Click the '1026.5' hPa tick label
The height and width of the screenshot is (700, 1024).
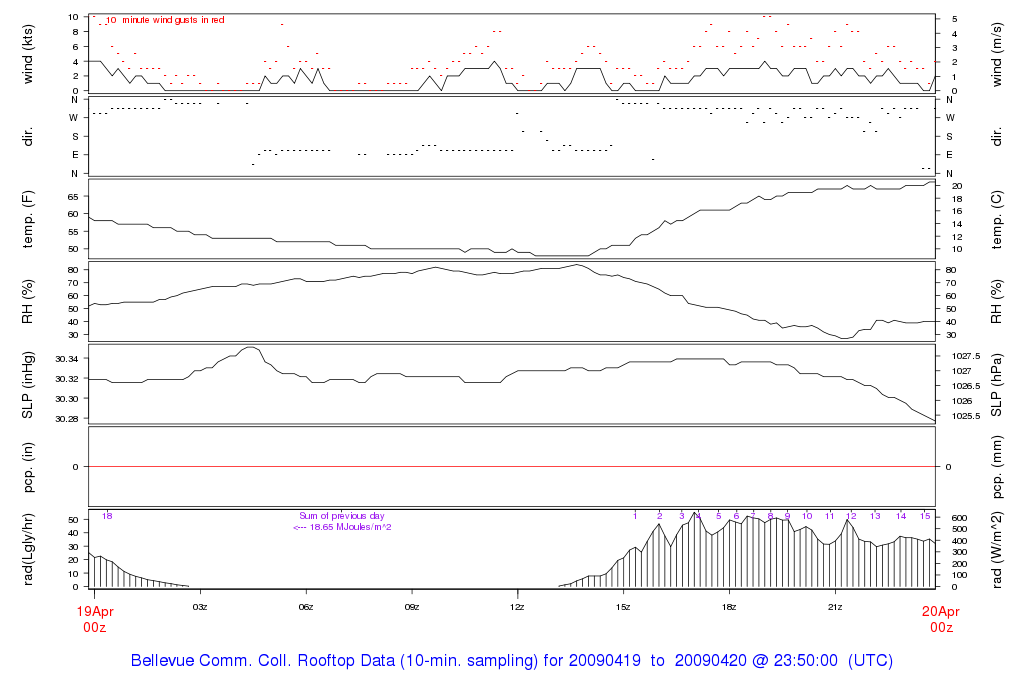point(966,386)
